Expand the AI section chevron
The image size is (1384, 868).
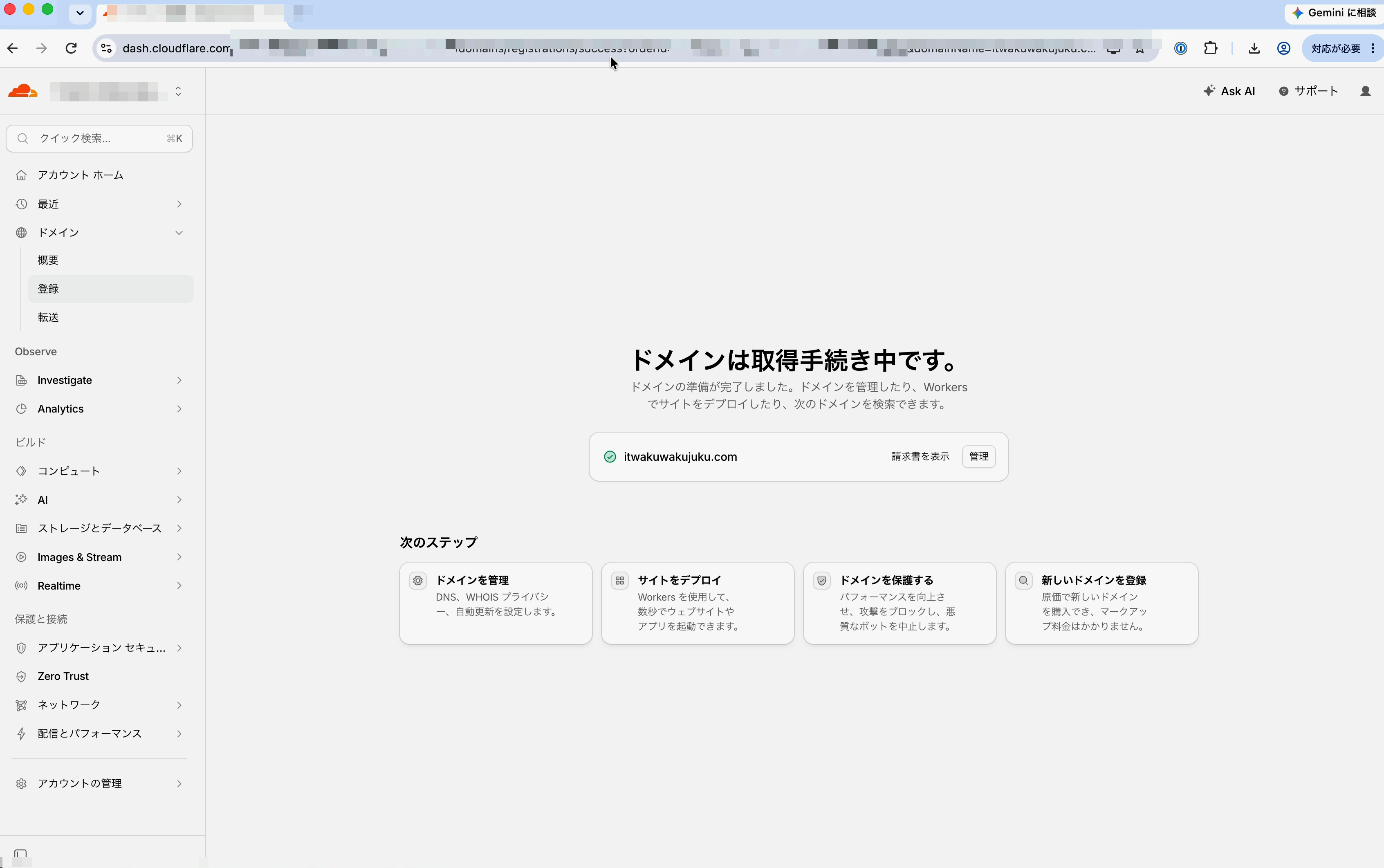tap(179, 500)
